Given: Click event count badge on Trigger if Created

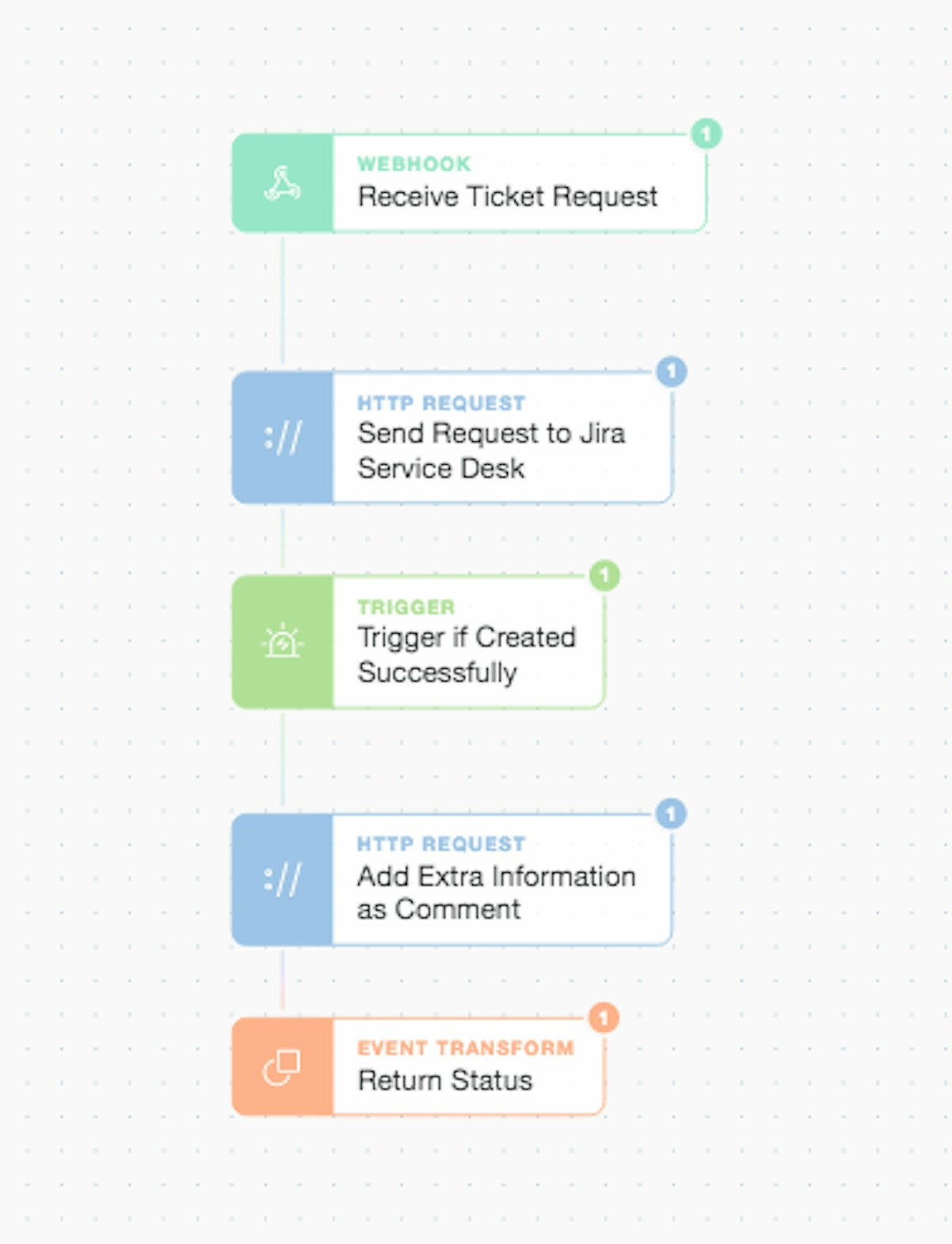Looking at the screenshot, I should coord(605,575).
